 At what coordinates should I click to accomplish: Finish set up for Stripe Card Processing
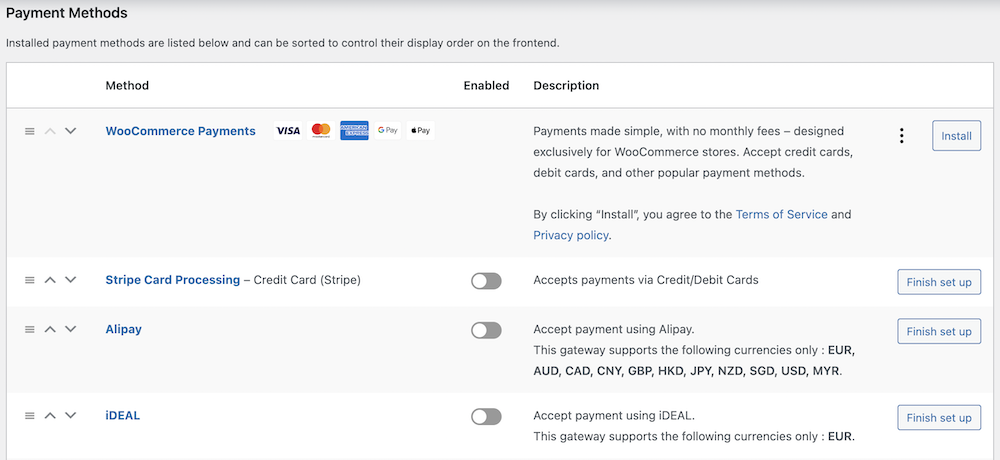939,282
